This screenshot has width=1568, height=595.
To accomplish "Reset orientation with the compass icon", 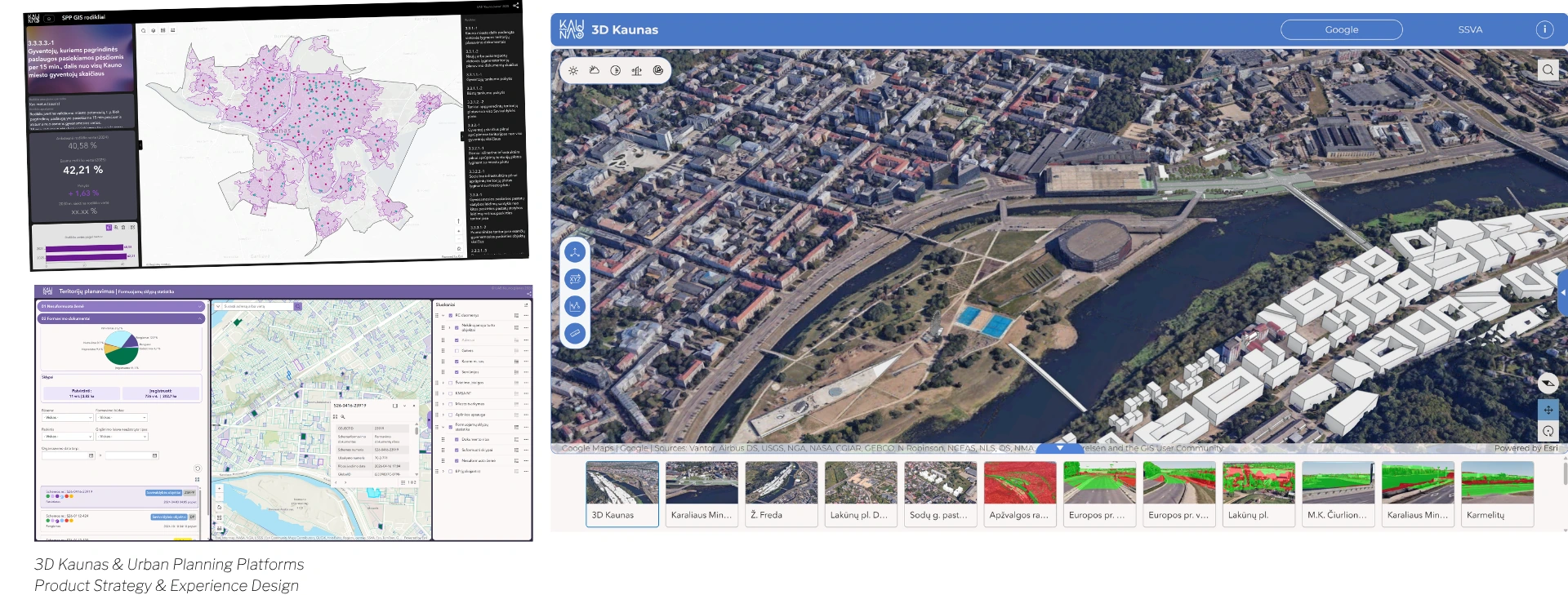I will point(1548,382).
